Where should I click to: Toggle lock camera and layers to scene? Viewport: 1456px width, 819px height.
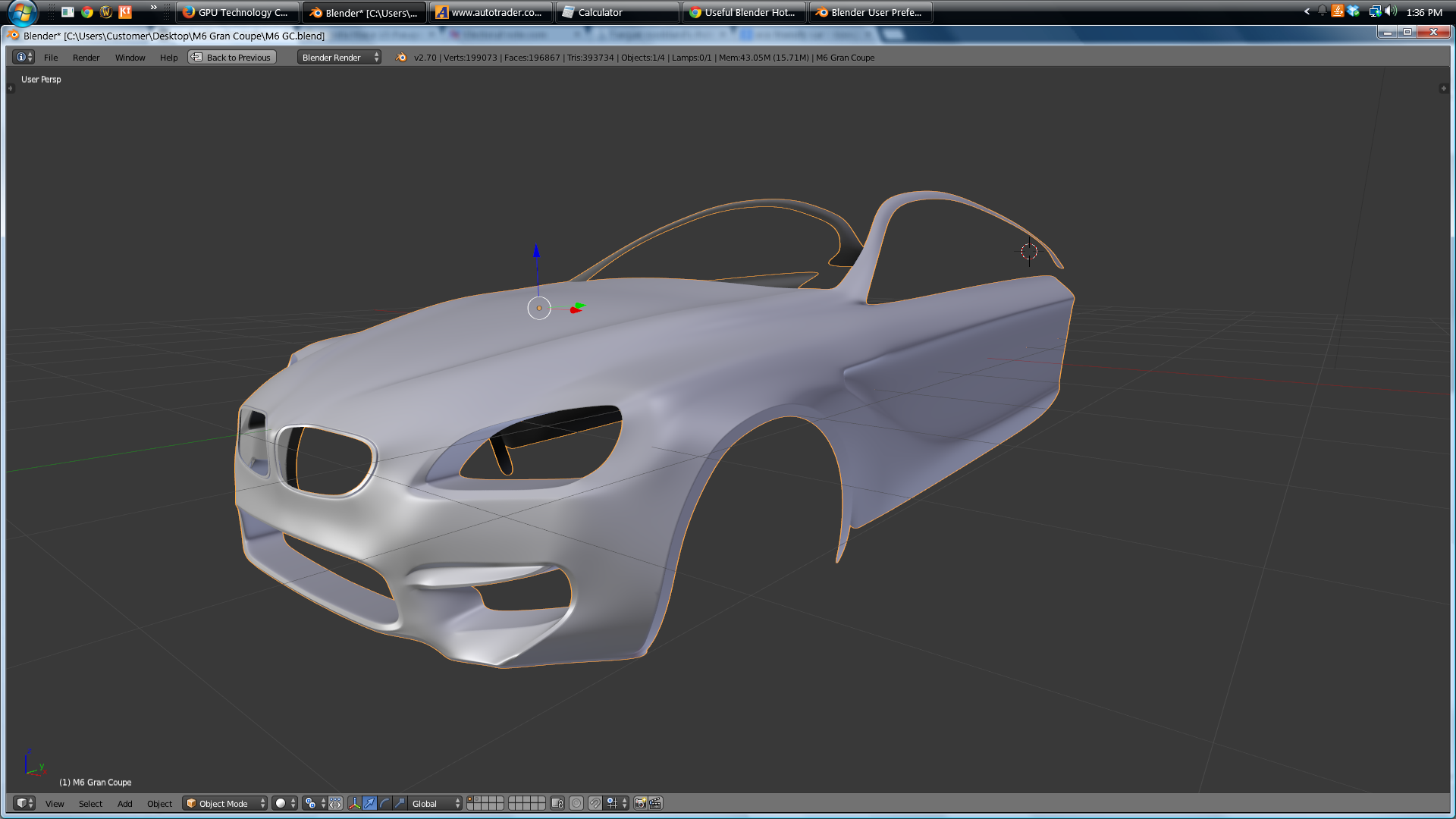[557, 804]
